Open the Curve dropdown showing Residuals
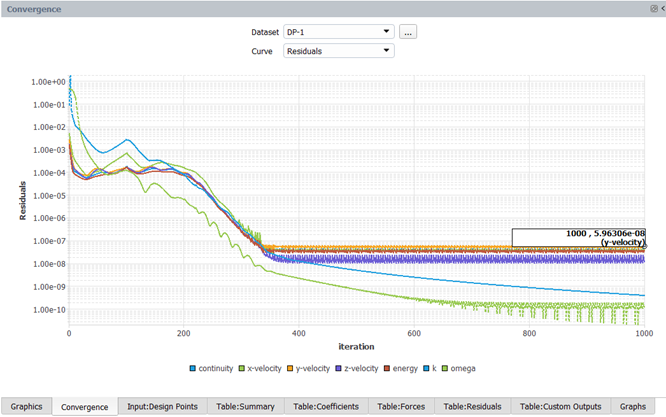 click(338, 50)
